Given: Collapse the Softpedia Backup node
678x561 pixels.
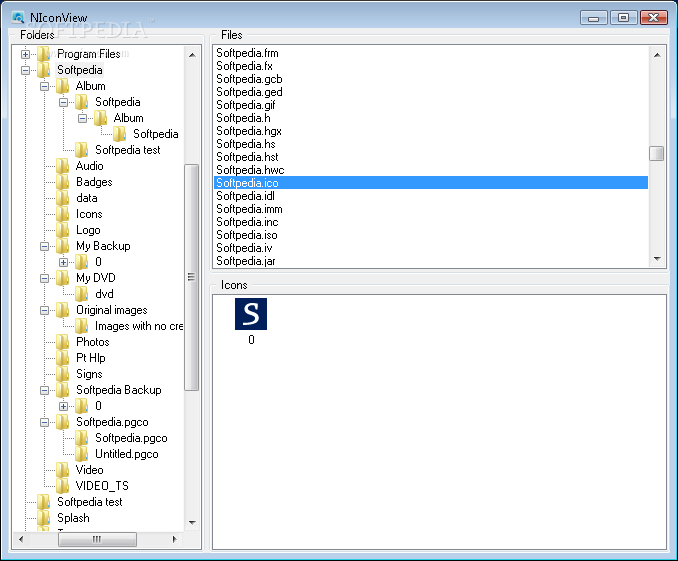Looking at the screenshot, I should click(44, 391).
